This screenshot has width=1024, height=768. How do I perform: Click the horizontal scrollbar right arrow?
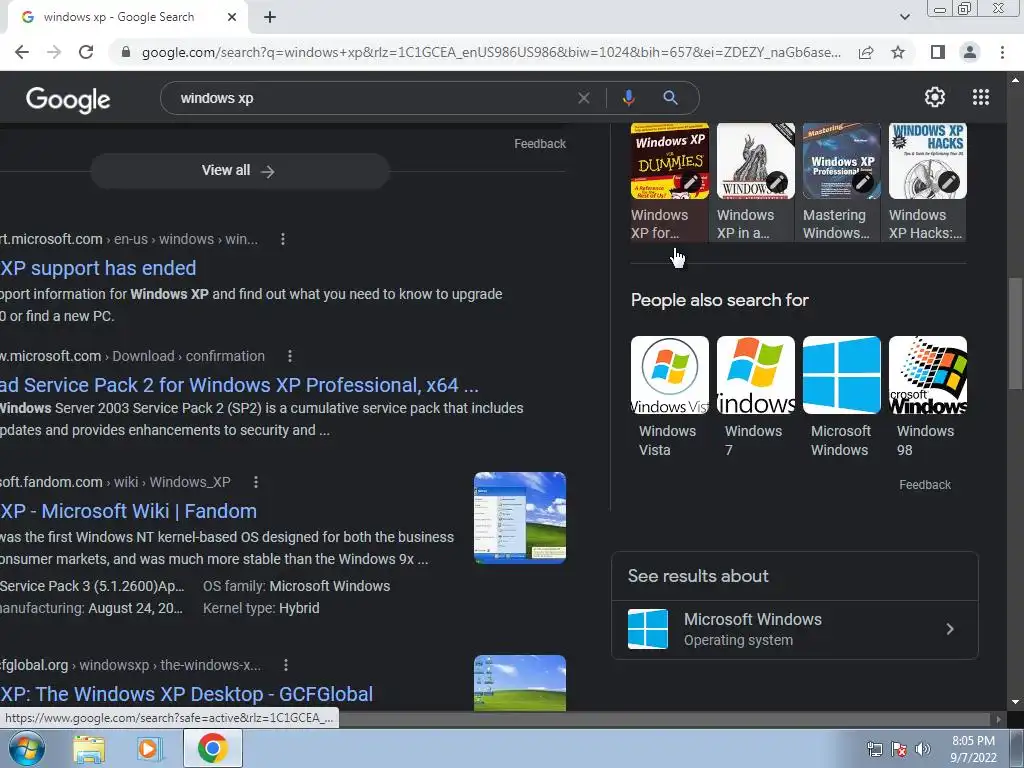997,719
